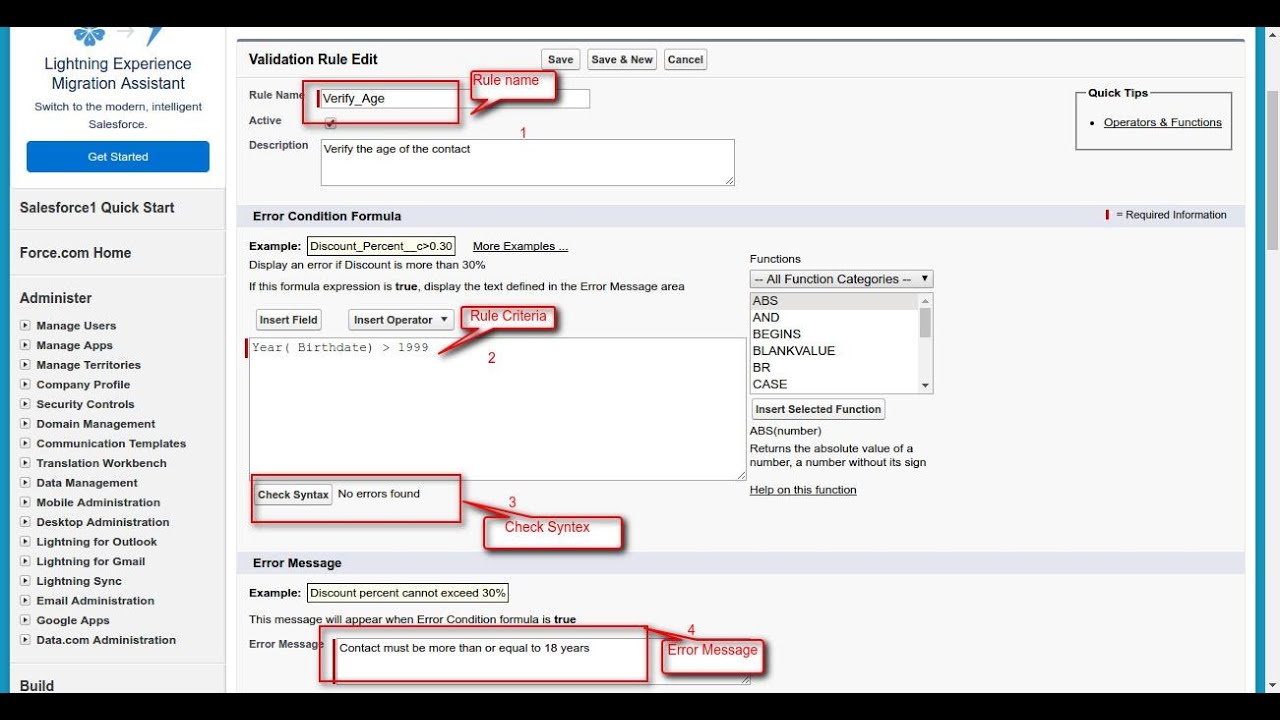The width and height of the screenshot is (1280, 720).
Task: Select the BR function in list
Action: pos(834,367)
